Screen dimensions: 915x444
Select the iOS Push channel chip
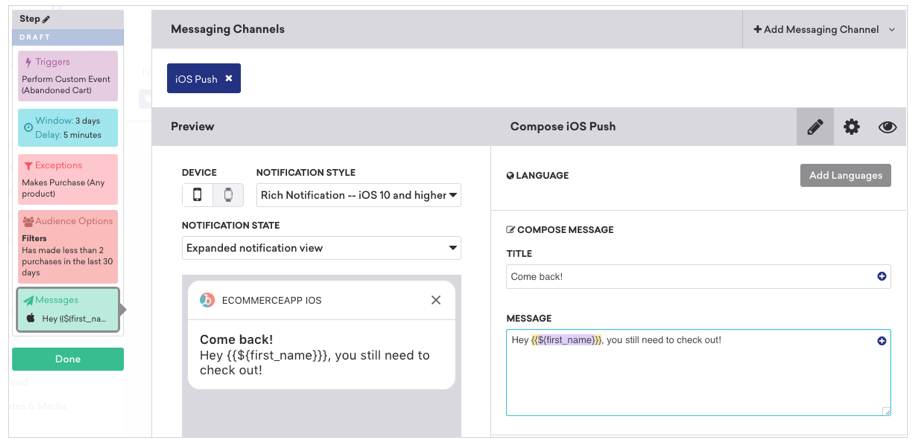pyautogui.click(x=204, y=78)
